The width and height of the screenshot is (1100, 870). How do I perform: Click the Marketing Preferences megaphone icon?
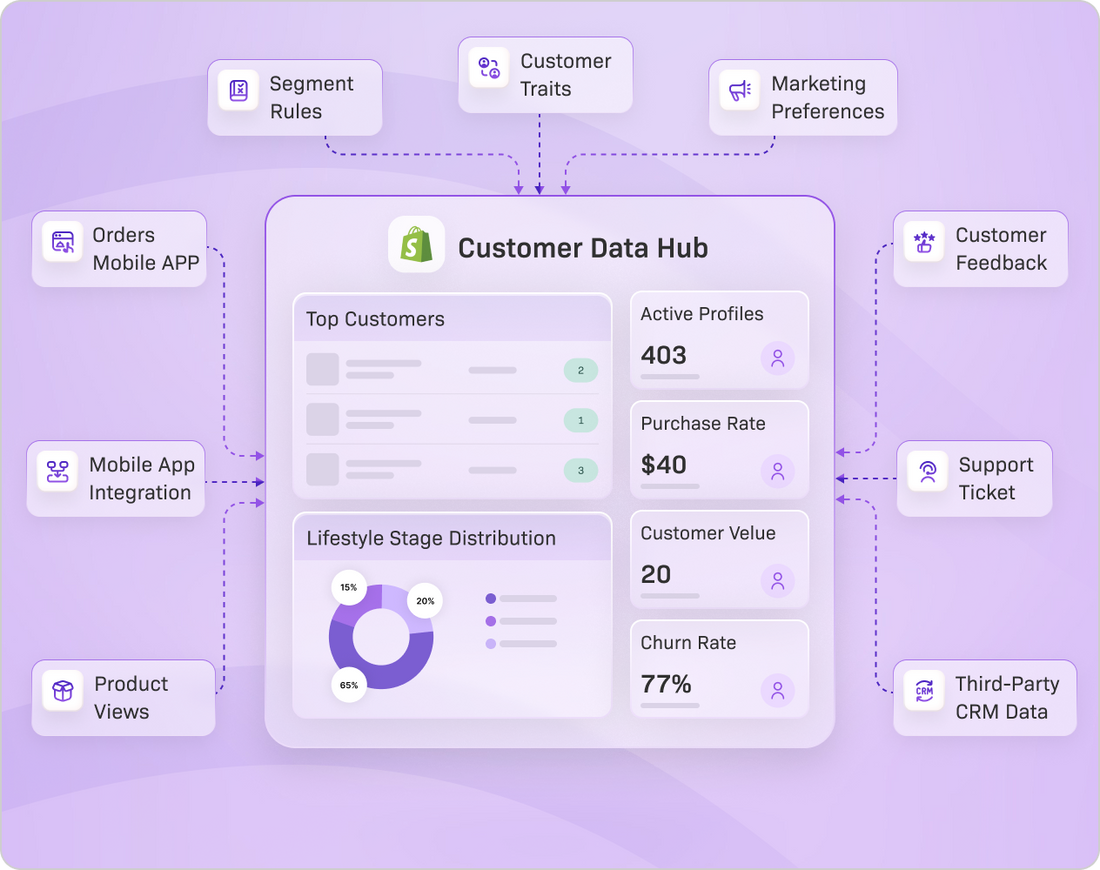pyautogui.click(x=739, y=91)
